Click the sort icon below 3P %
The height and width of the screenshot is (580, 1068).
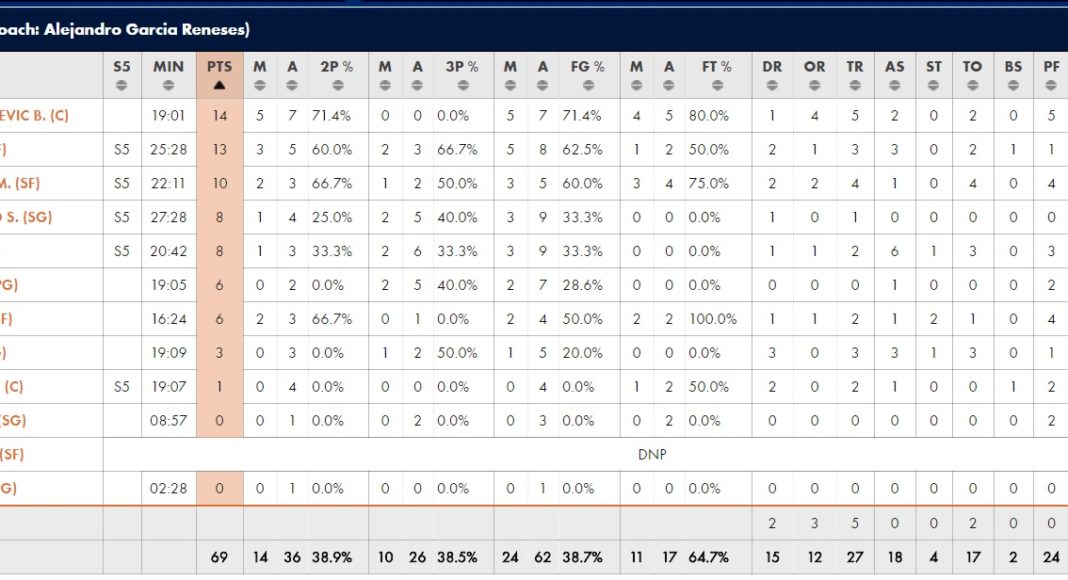click(x=461, y=85)
